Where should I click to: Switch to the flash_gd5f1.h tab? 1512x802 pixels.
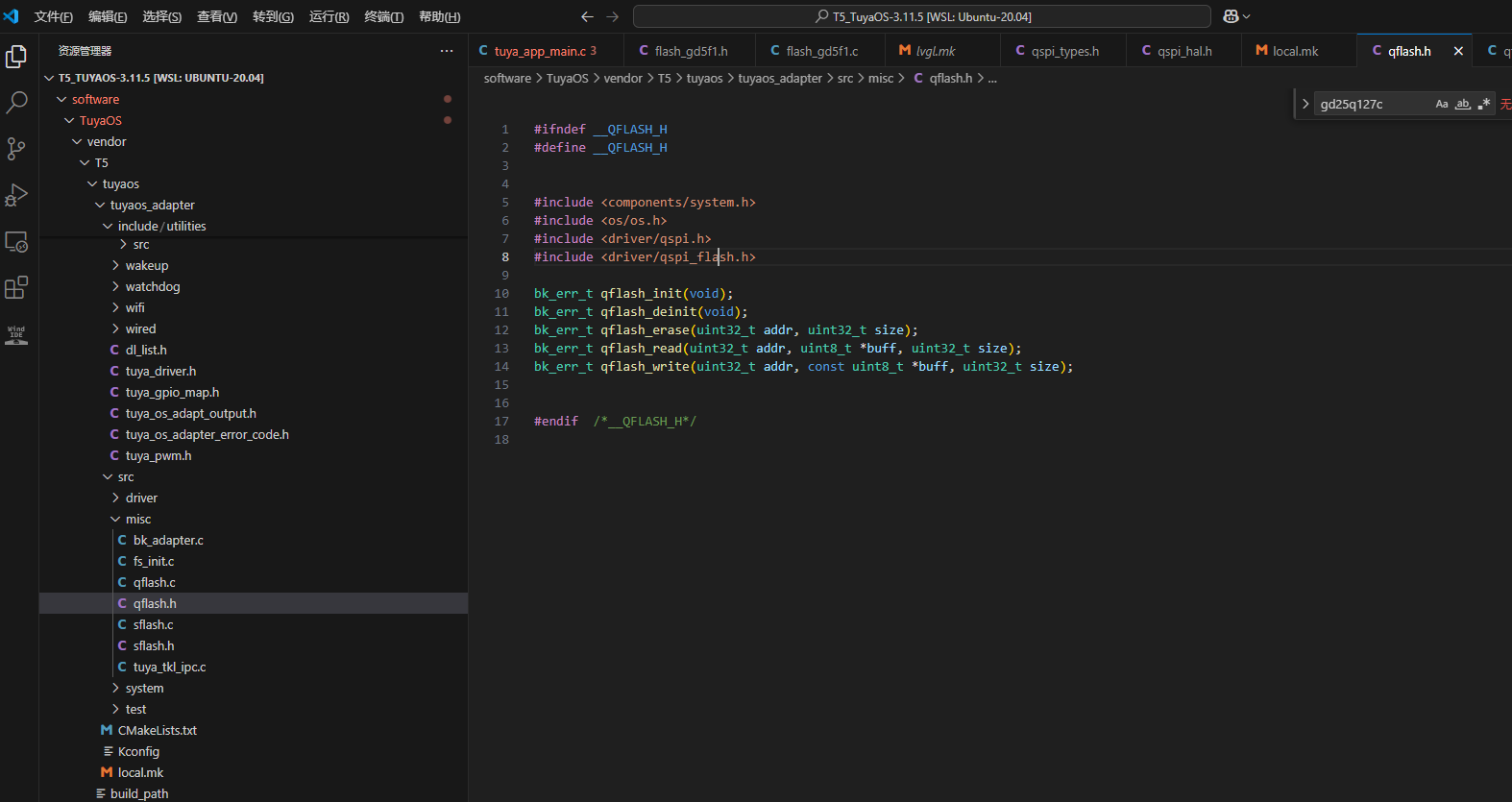point(689,51)
